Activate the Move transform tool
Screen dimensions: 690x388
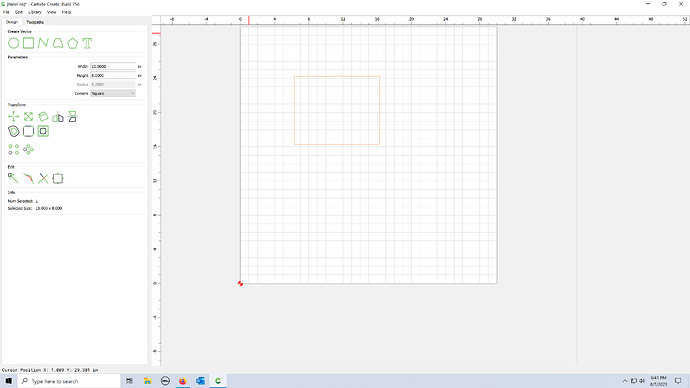click(14, 117)
